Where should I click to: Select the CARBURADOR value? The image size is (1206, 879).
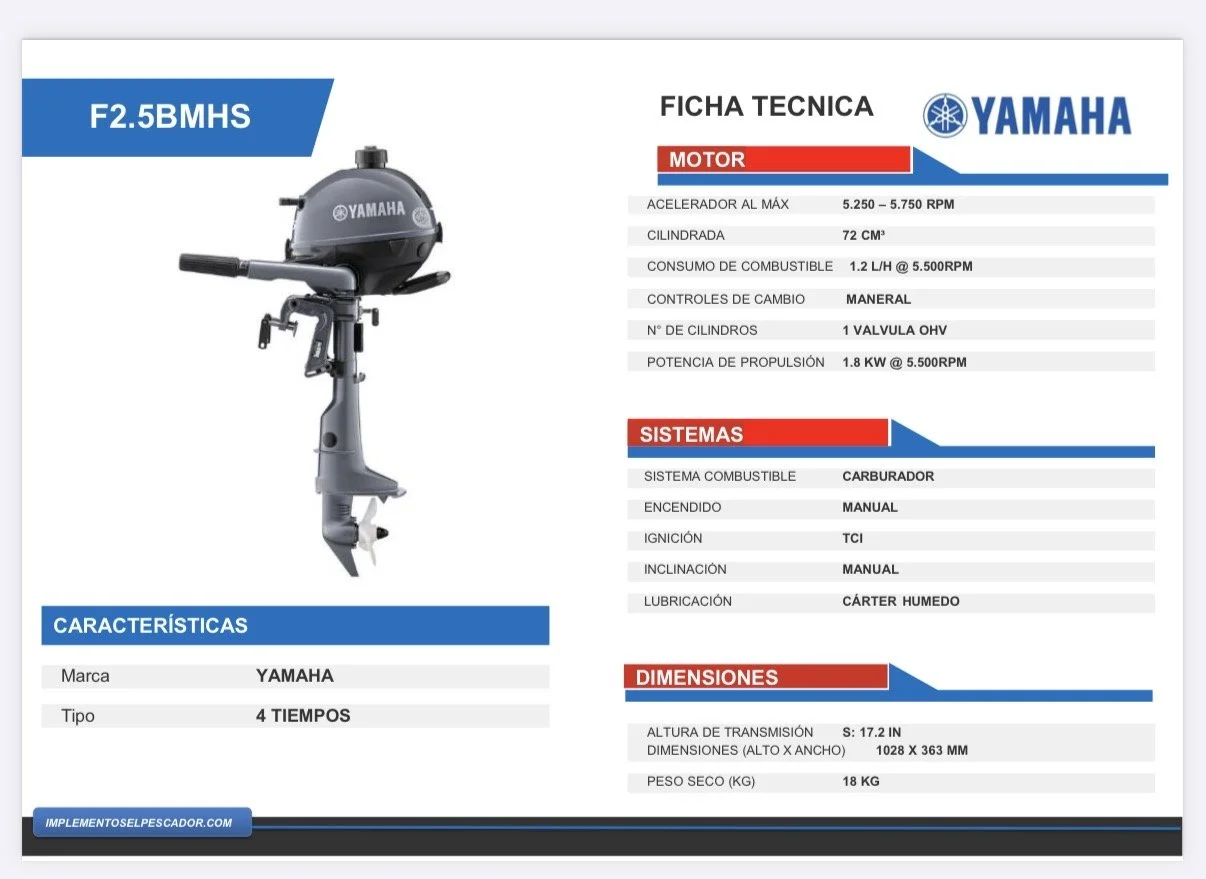tap(888, 477)
